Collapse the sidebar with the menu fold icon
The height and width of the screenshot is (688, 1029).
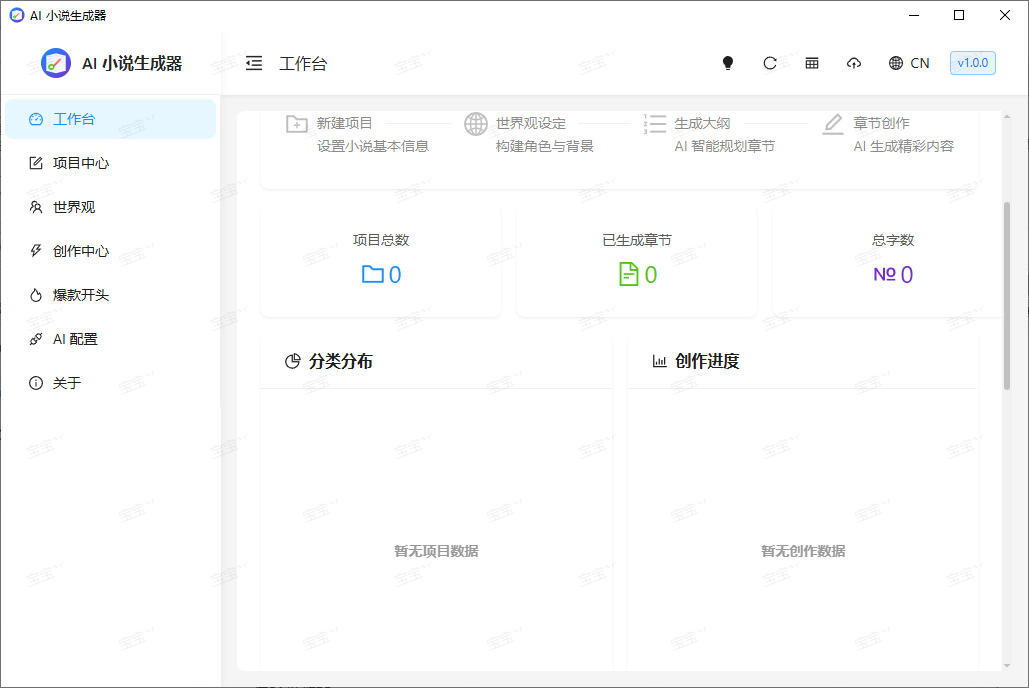(x=254, y=63)
